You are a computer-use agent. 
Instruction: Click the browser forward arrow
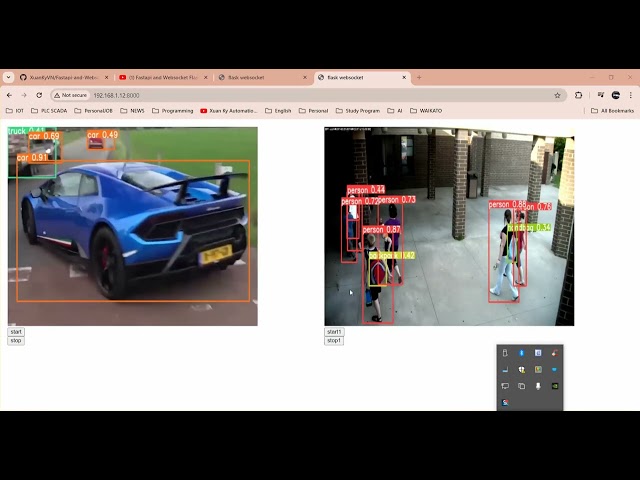pyautogui.click(x=24, y=95)
